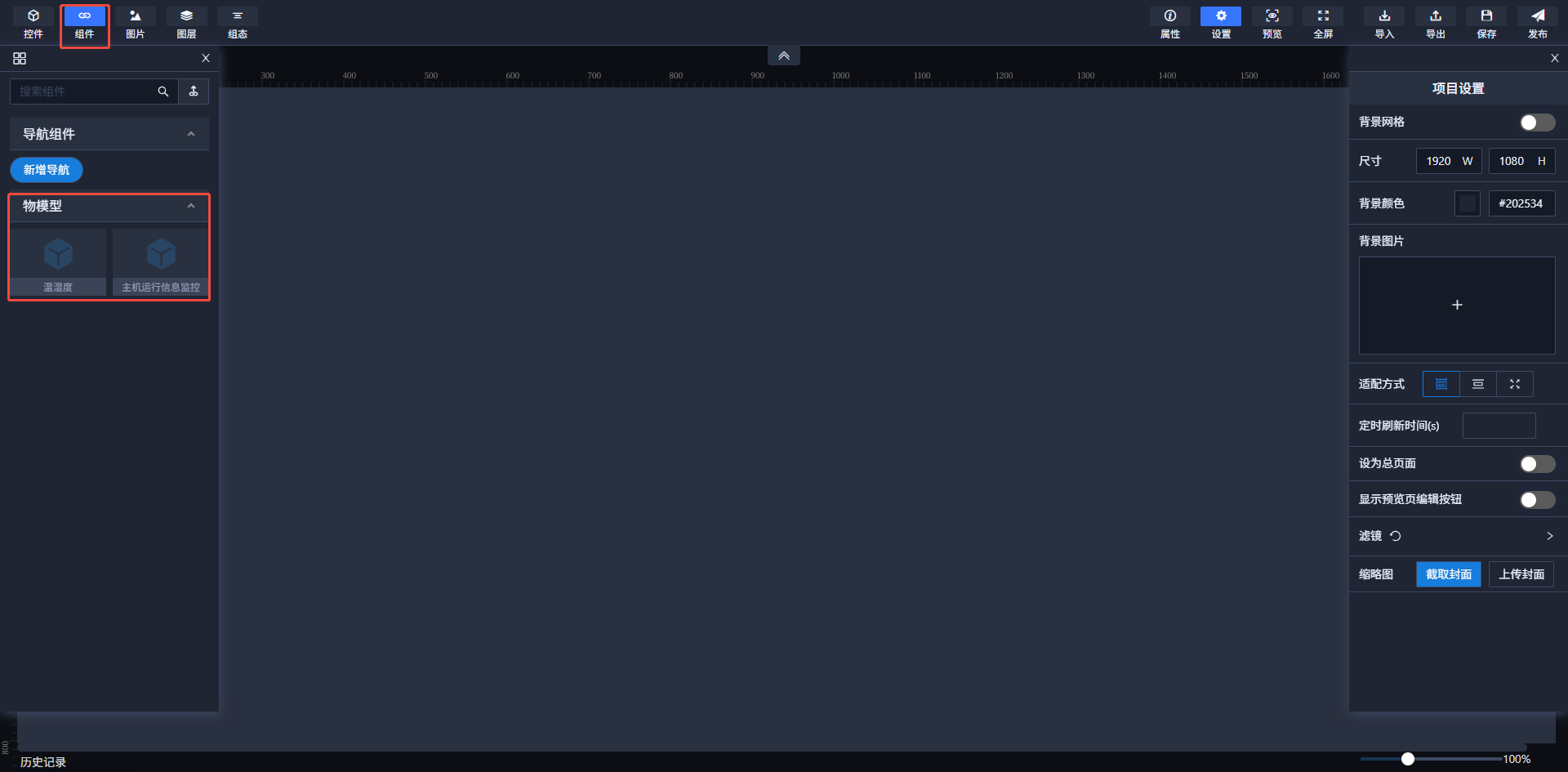Click the search magnifier icon

pyautogui.click(x=163, y=91)
